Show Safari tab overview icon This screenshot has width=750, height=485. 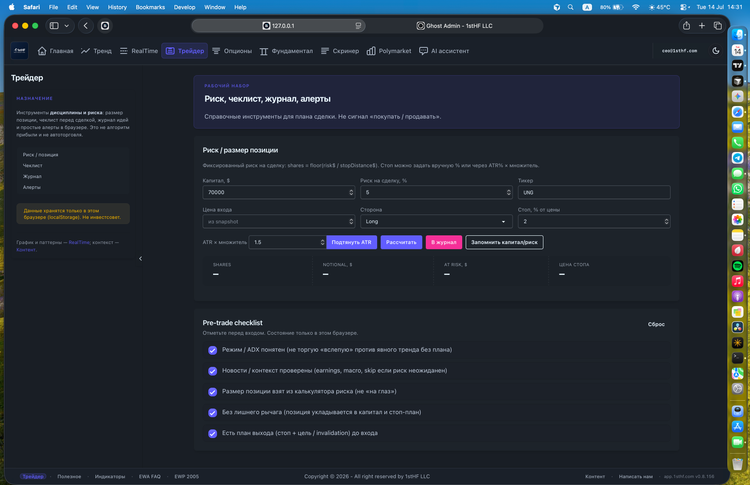click(717, 26)
